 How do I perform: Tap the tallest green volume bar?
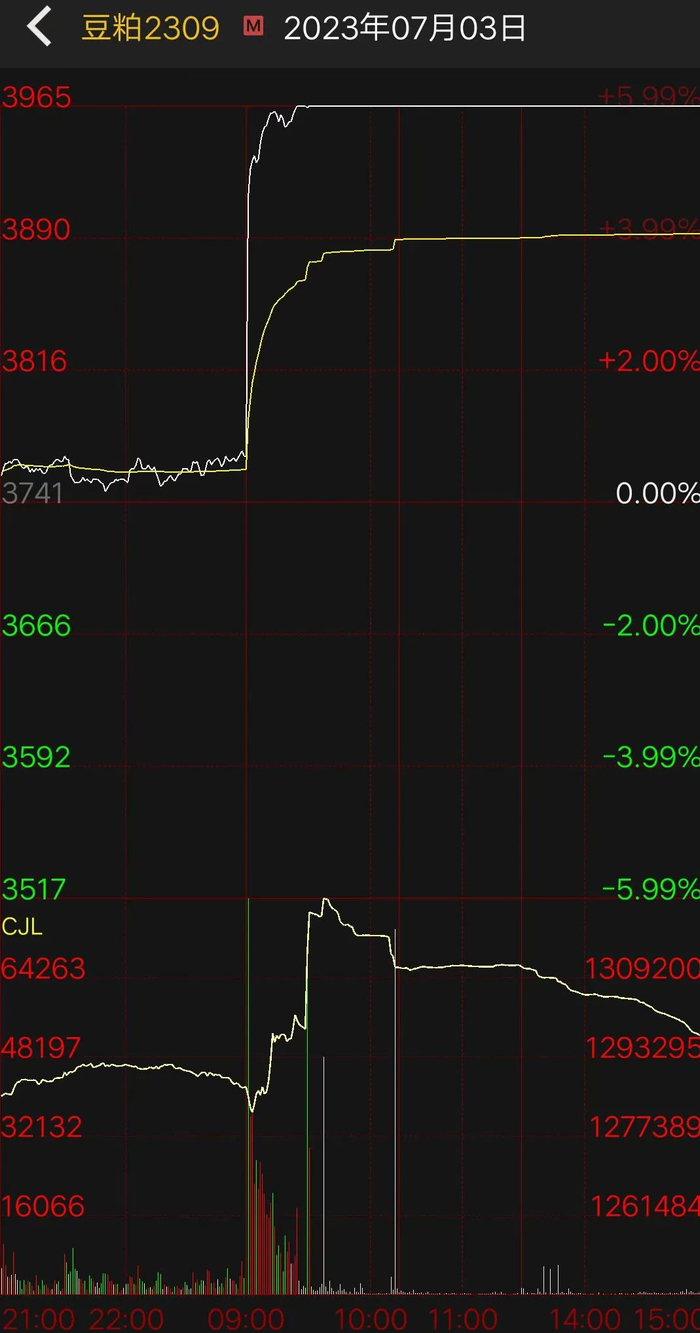coord(247,1096)
